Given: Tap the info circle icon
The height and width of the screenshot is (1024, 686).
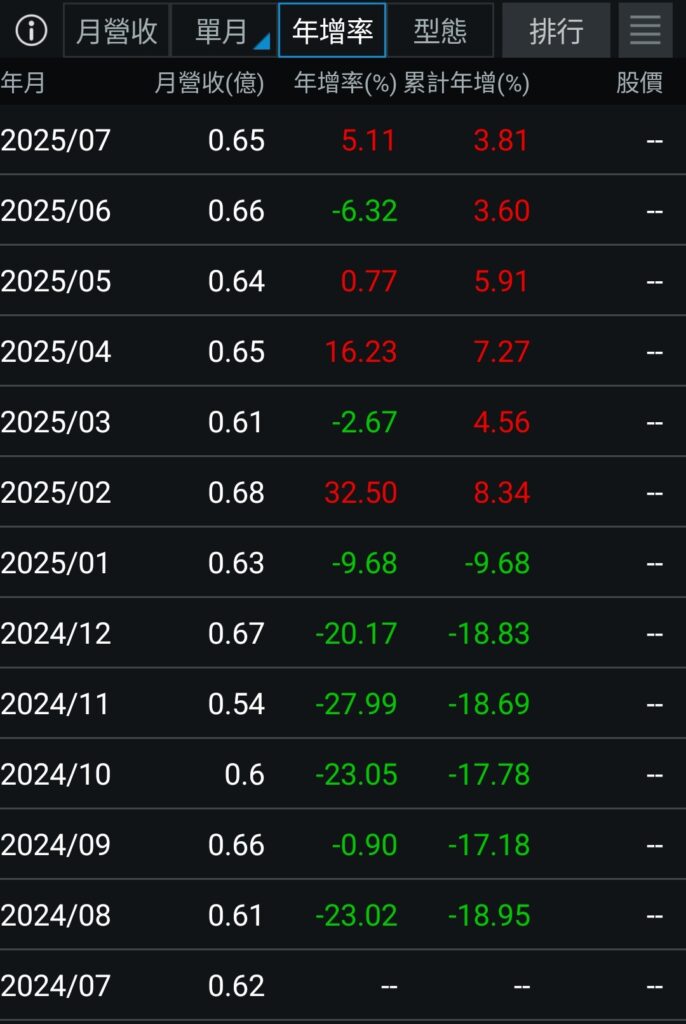Looking at the screenshot, I should pos(31,31).
